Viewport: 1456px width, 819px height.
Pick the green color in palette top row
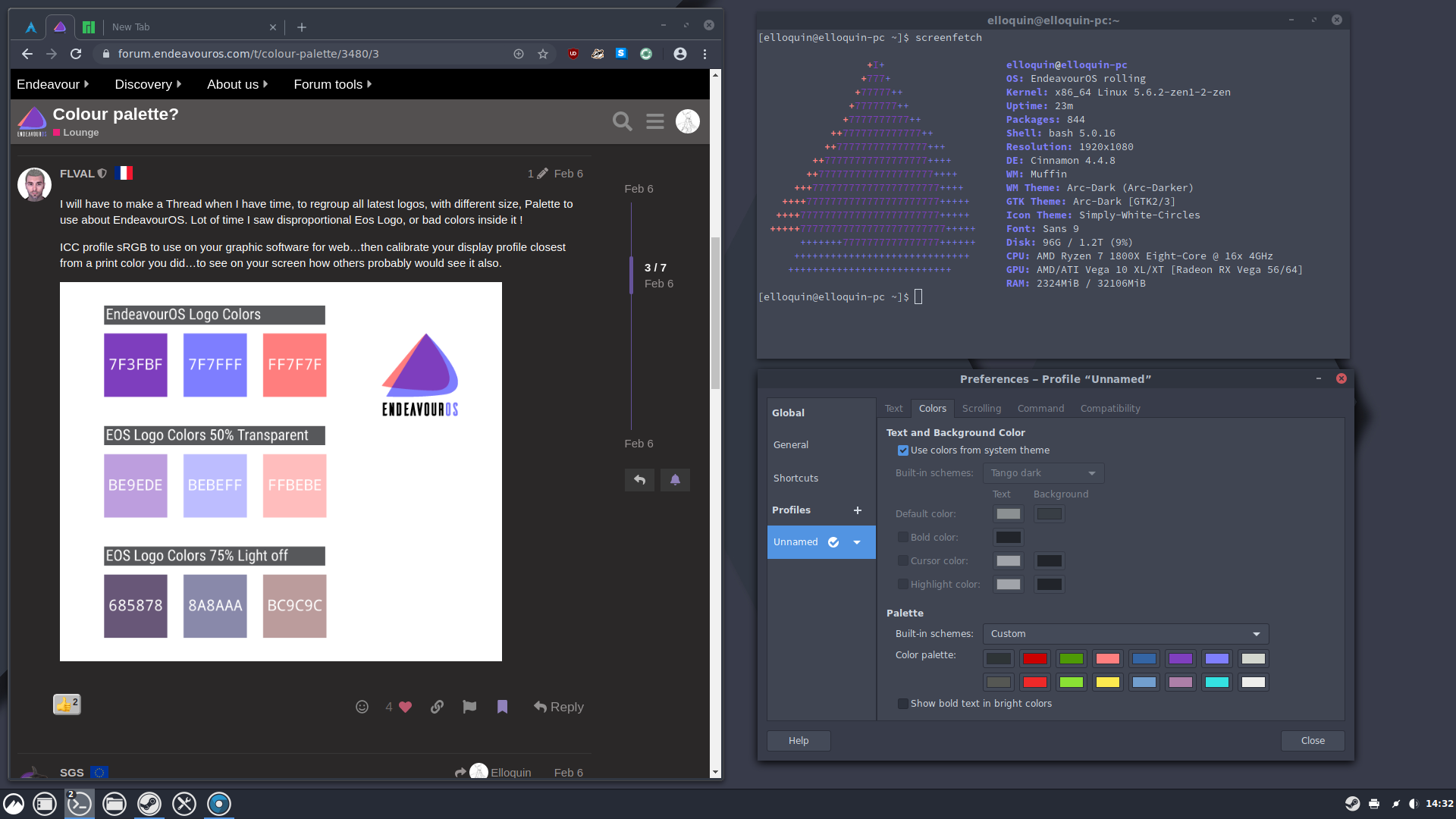pyautogui.click(x=1071, y=659)
